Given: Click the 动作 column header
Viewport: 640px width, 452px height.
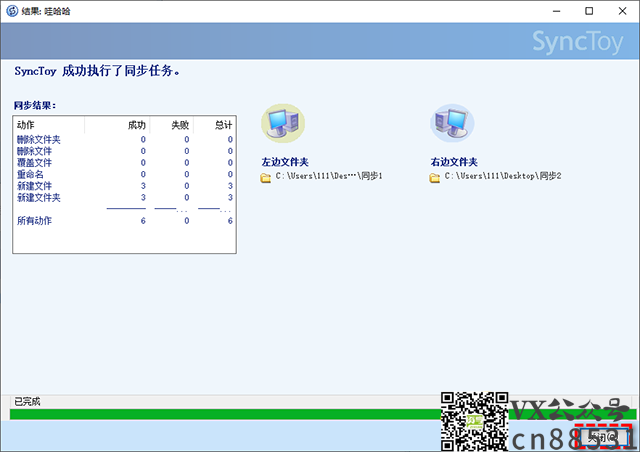Looking at the screenshot, I should [49, 125].
